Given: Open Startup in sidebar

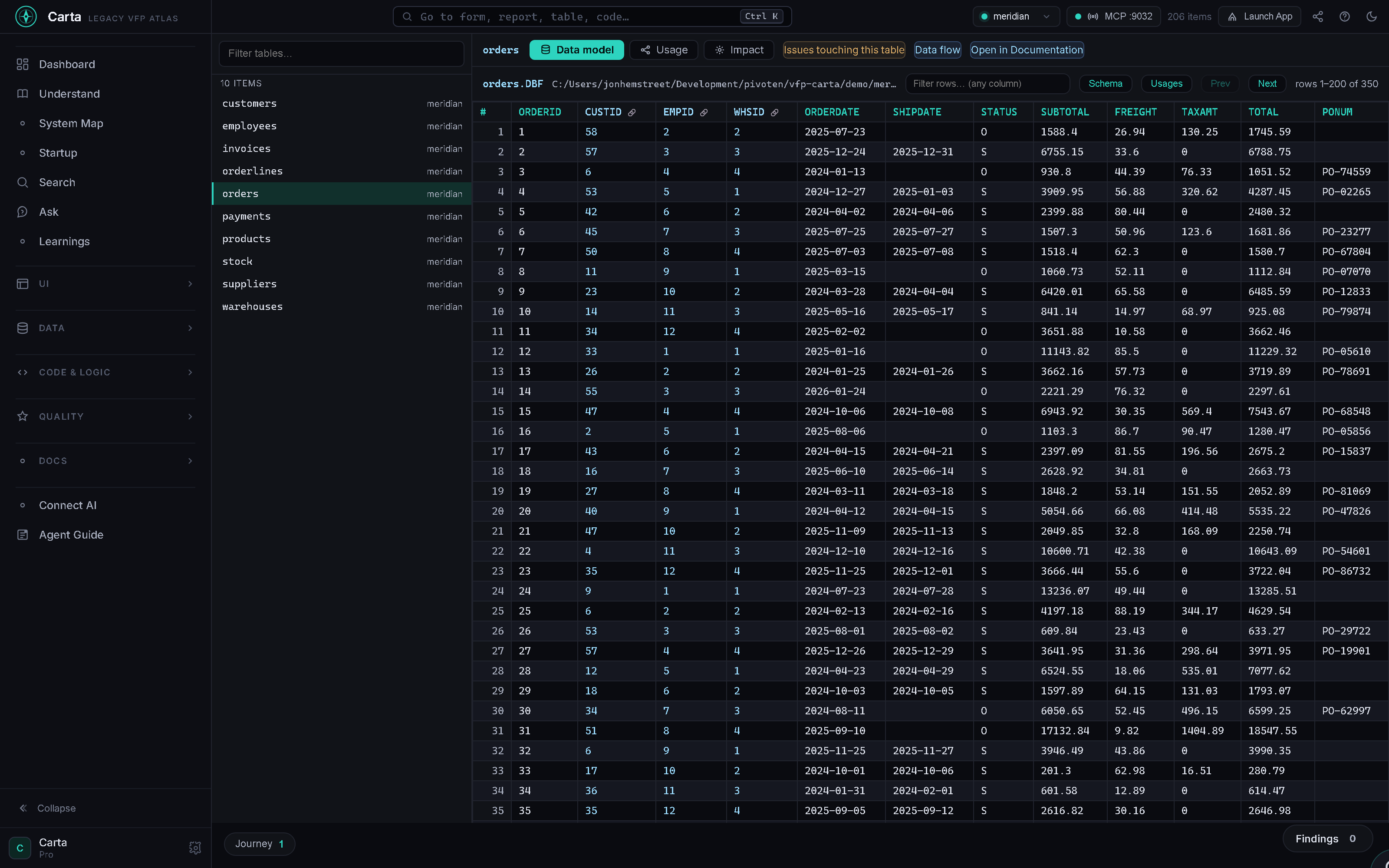Looking at the screenshot, I should 58,153.
